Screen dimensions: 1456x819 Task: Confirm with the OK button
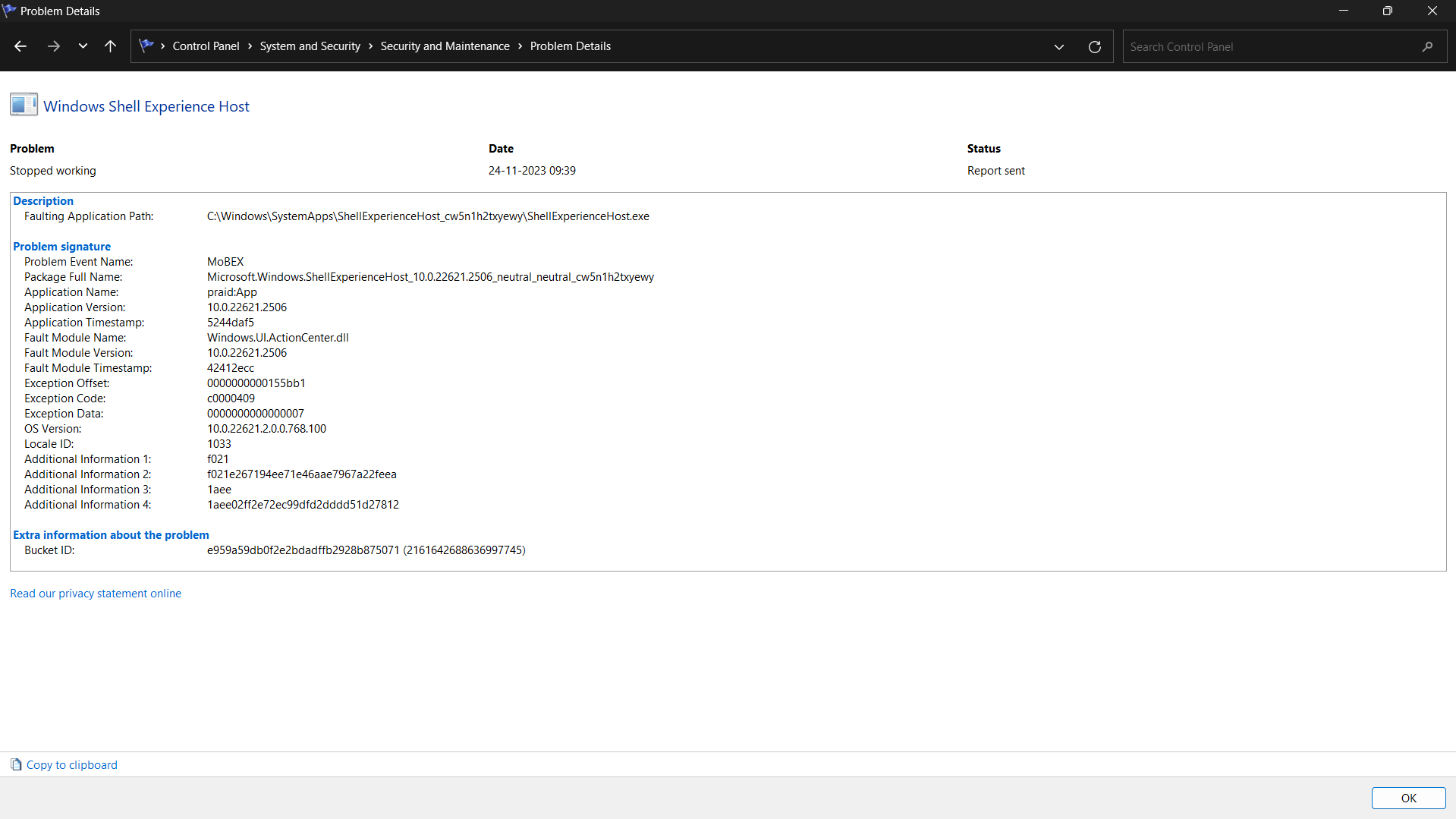click(1408, 798)
